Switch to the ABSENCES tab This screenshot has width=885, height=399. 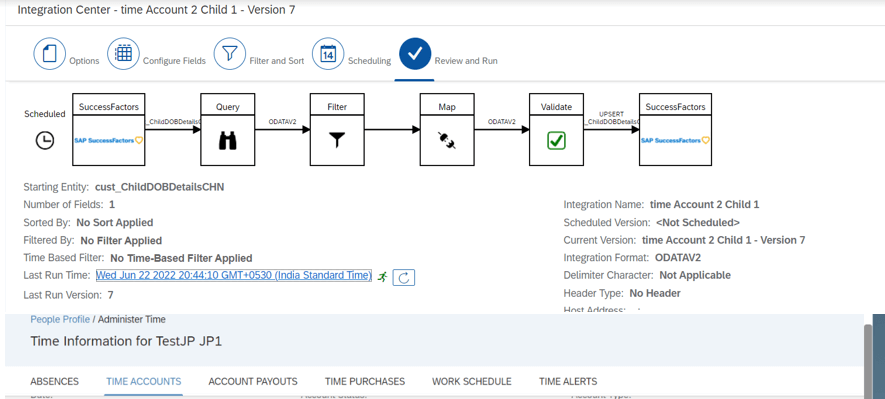coord(54,382)
